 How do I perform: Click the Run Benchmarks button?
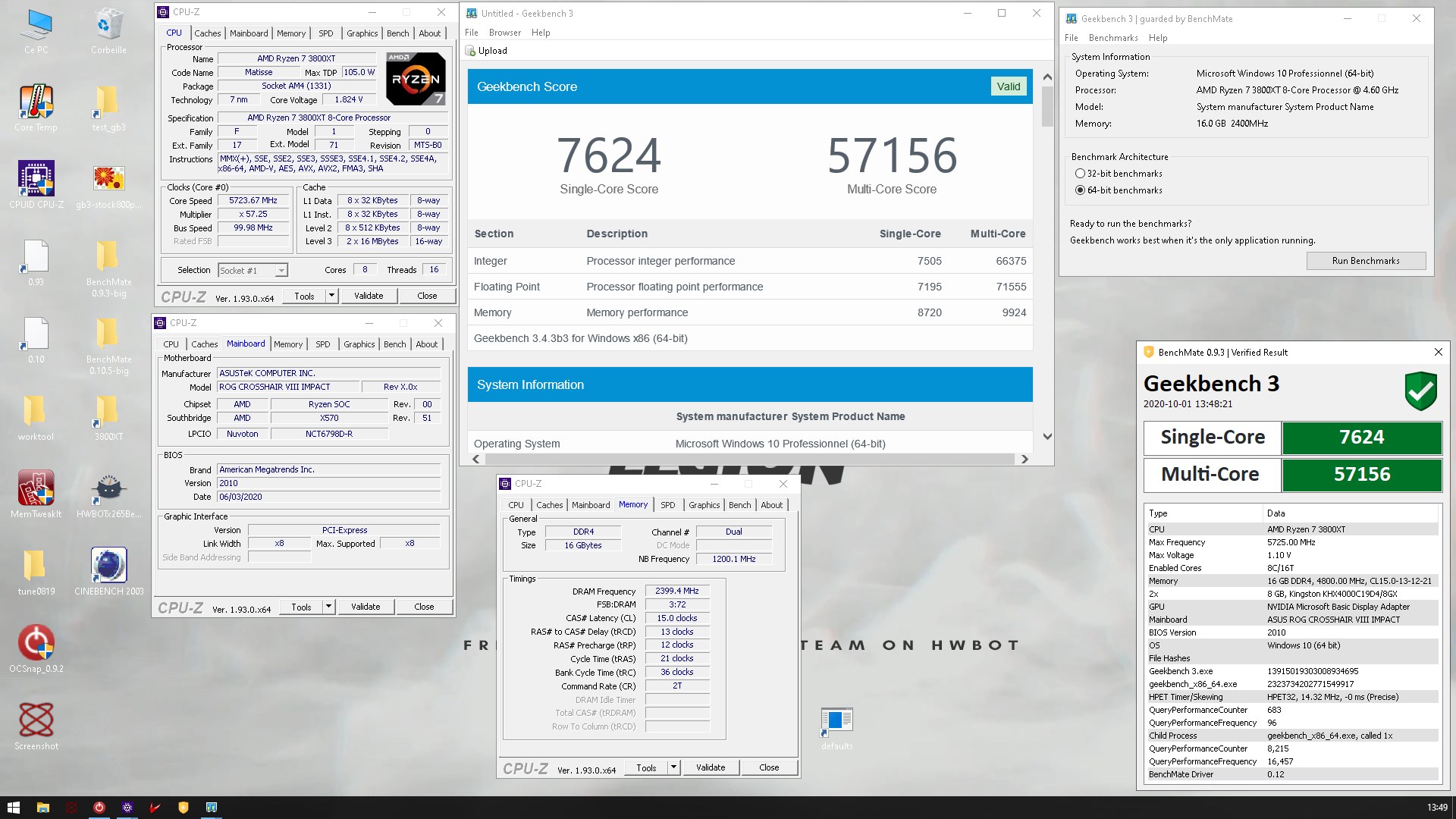pos(1366,261)
